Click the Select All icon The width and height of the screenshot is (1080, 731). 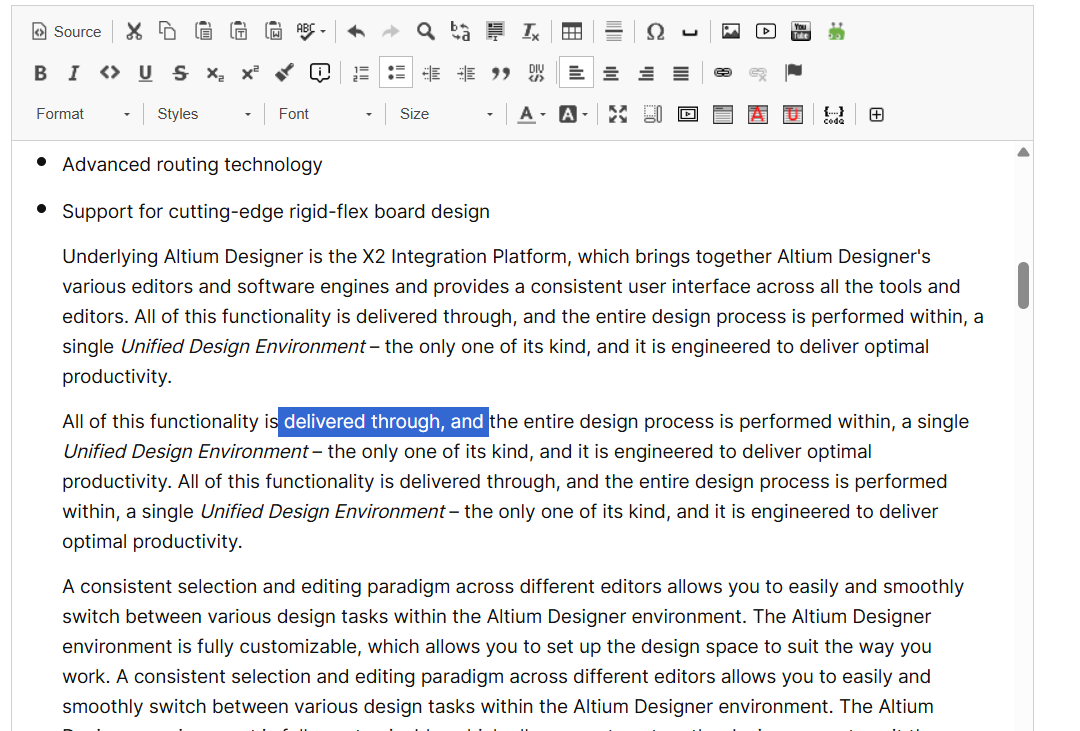coord(495,32)
